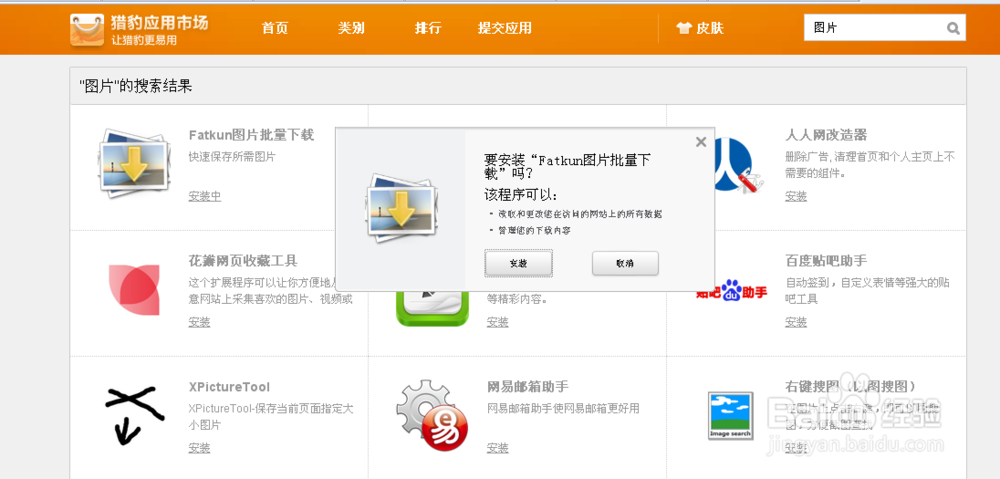Image resolution: width=1000 pixels, height=479 pixels.
Task: Open the XPictureTool title link
Action: pyautogui.click(x=229, y=387)
